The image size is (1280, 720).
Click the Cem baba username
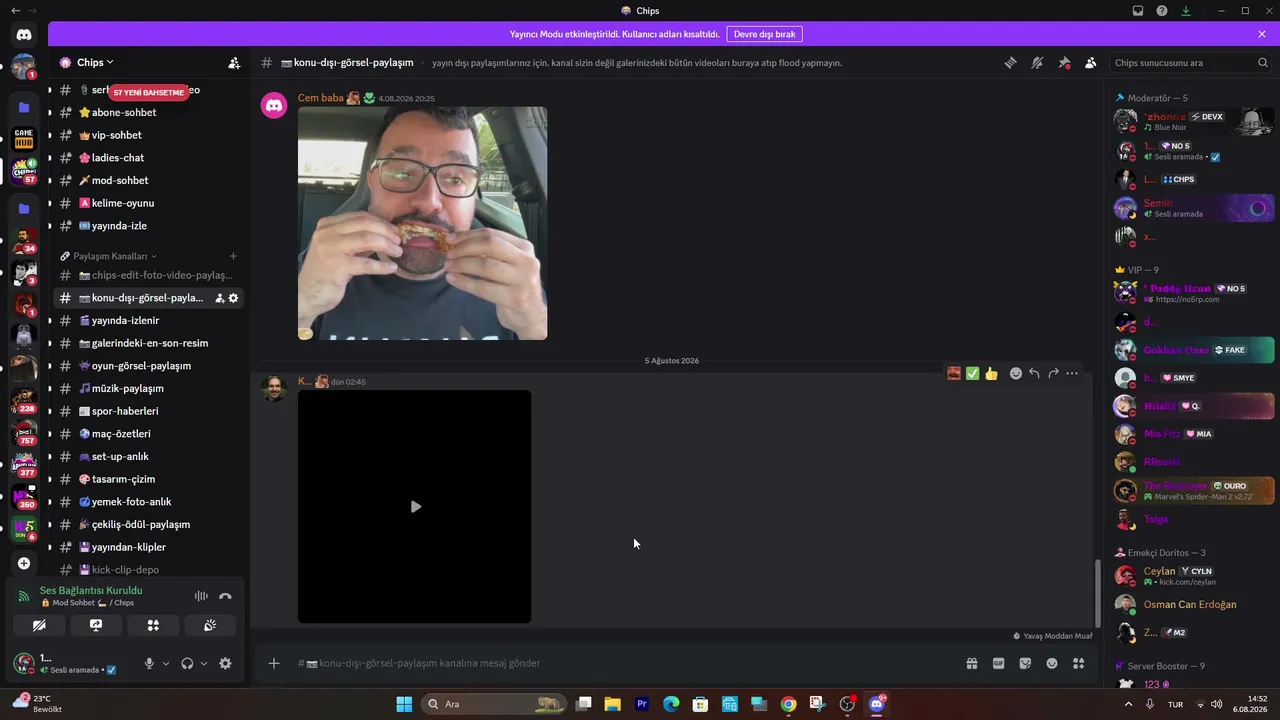(321, 98)
